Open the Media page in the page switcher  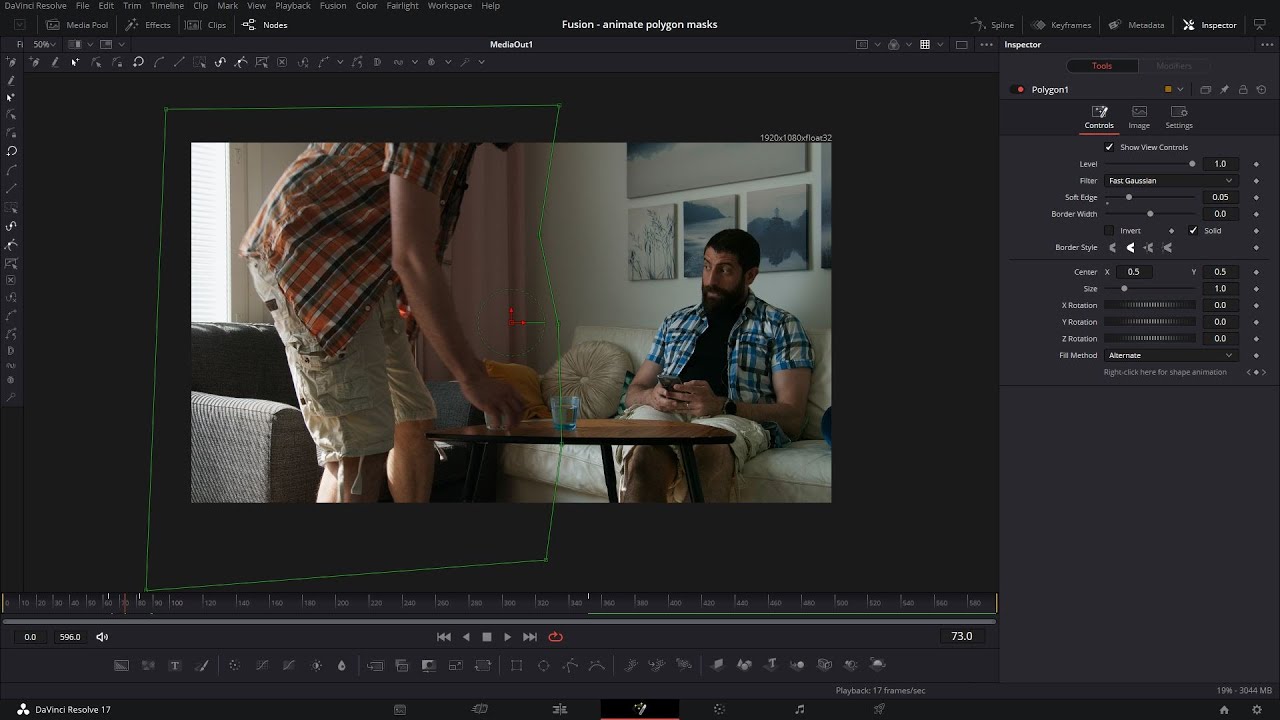tap(400, 709)
